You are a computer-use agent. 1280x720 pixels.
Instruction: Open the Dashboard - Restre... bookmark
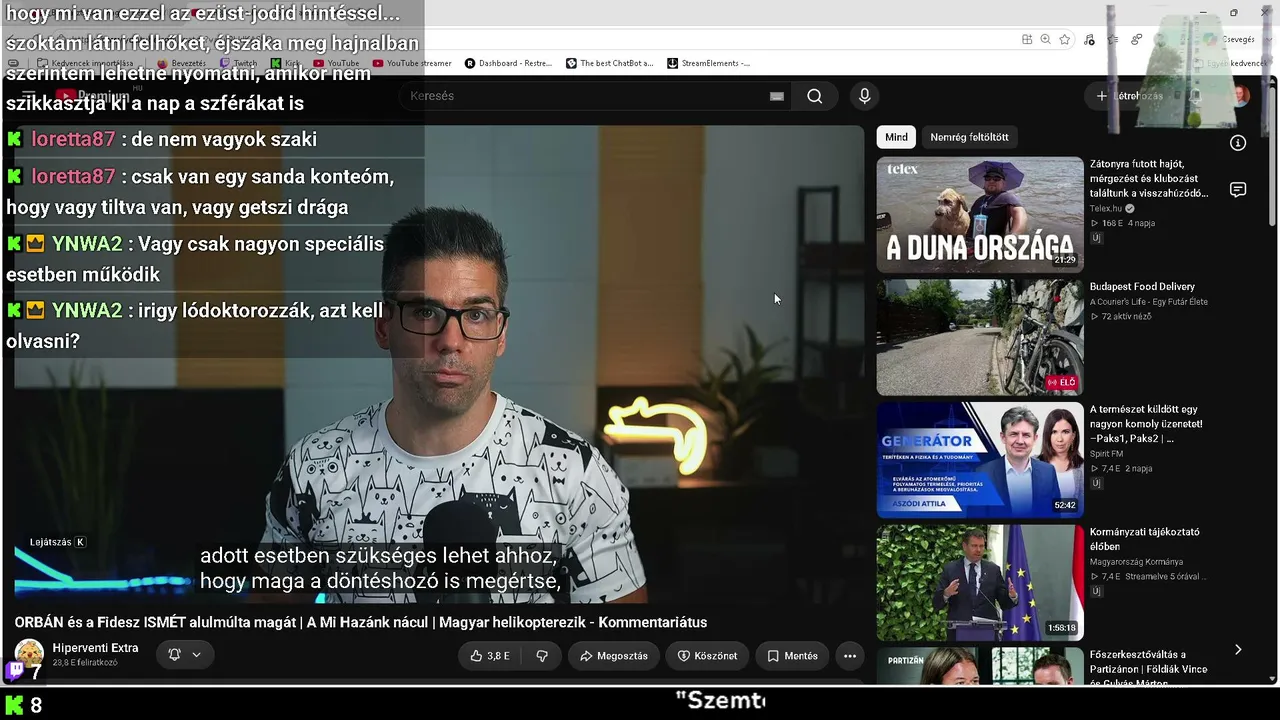[508, 63]
